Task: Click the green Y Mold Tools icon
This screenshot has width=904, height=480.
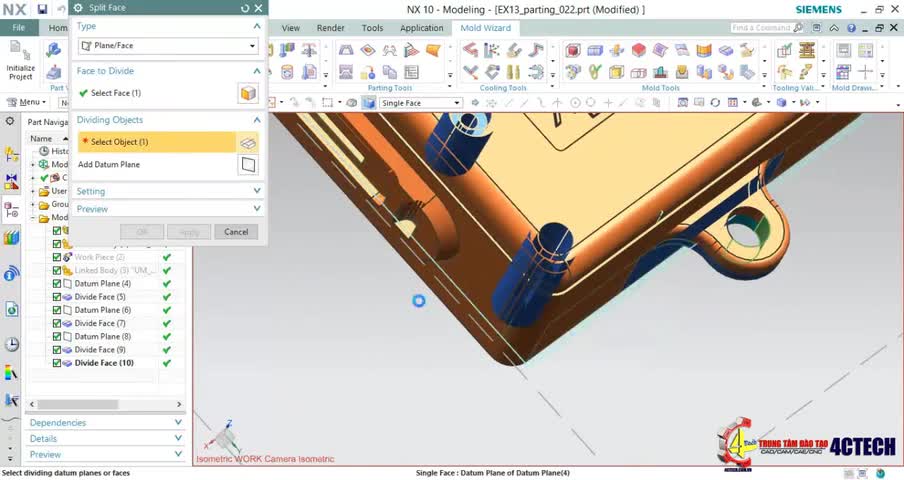Action: click(594, 72)
